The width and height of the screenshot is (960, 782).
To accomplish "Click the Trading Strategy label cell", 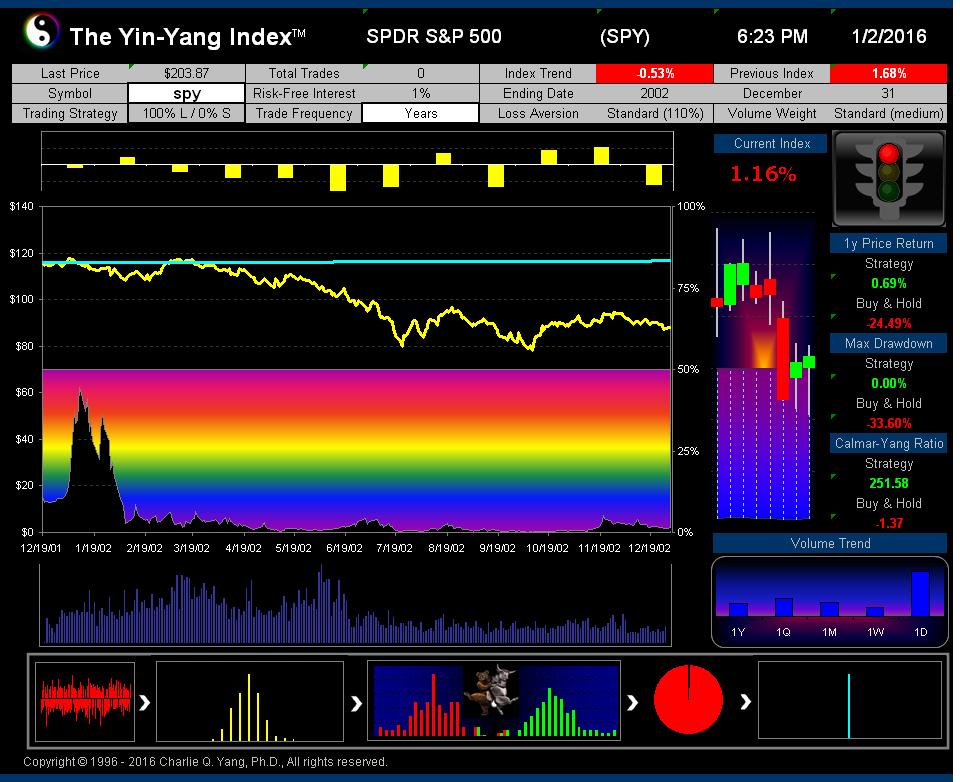I will pyautogui.click(x=70, y=113).
